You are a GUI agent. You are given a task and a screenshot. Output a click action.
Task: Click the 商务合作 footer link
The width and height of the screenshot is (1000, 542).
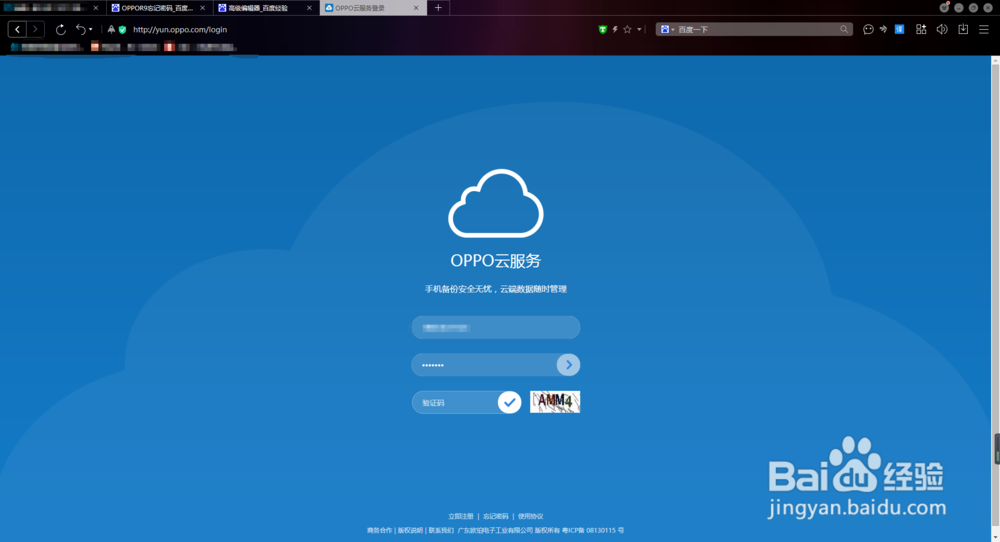click(x=379, y=531)
